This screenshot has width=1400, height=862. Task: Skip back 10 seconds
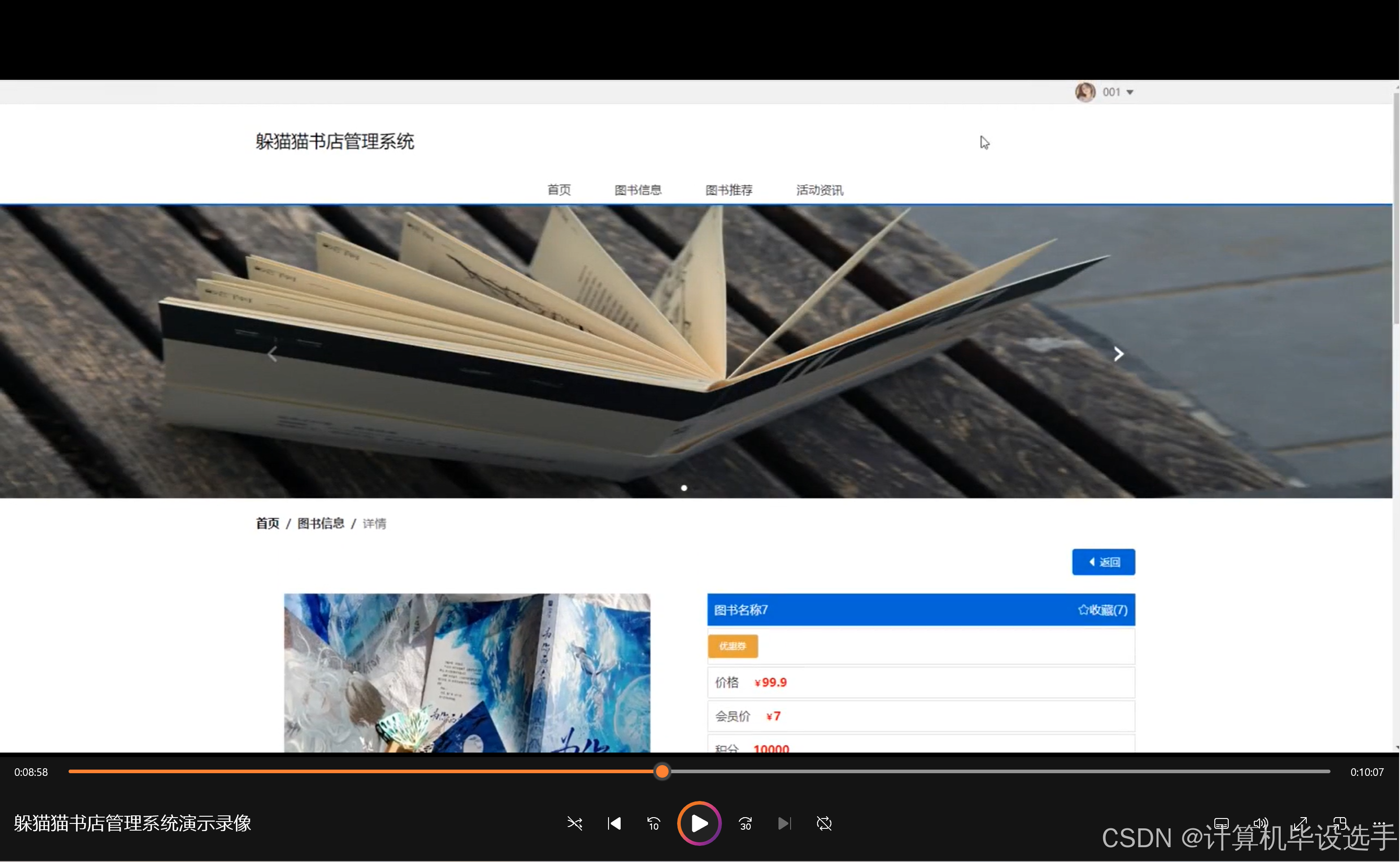click(x=654, y=823)
